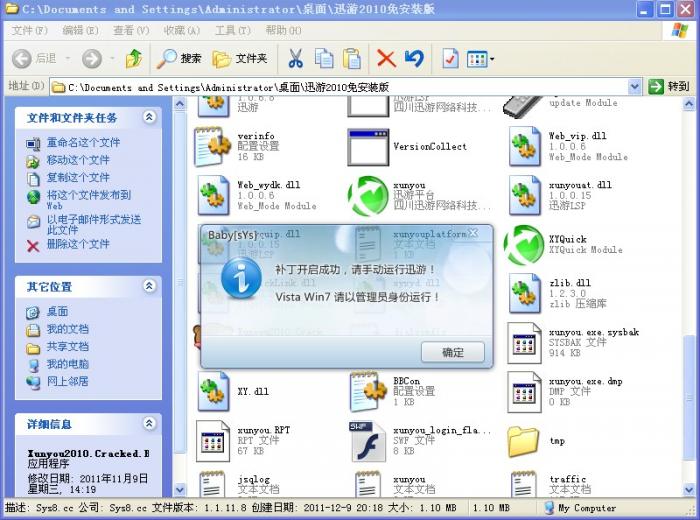Select the jsqlog text document icon
The height and width of the screenshot is (520, 700).
click(213, 484)
